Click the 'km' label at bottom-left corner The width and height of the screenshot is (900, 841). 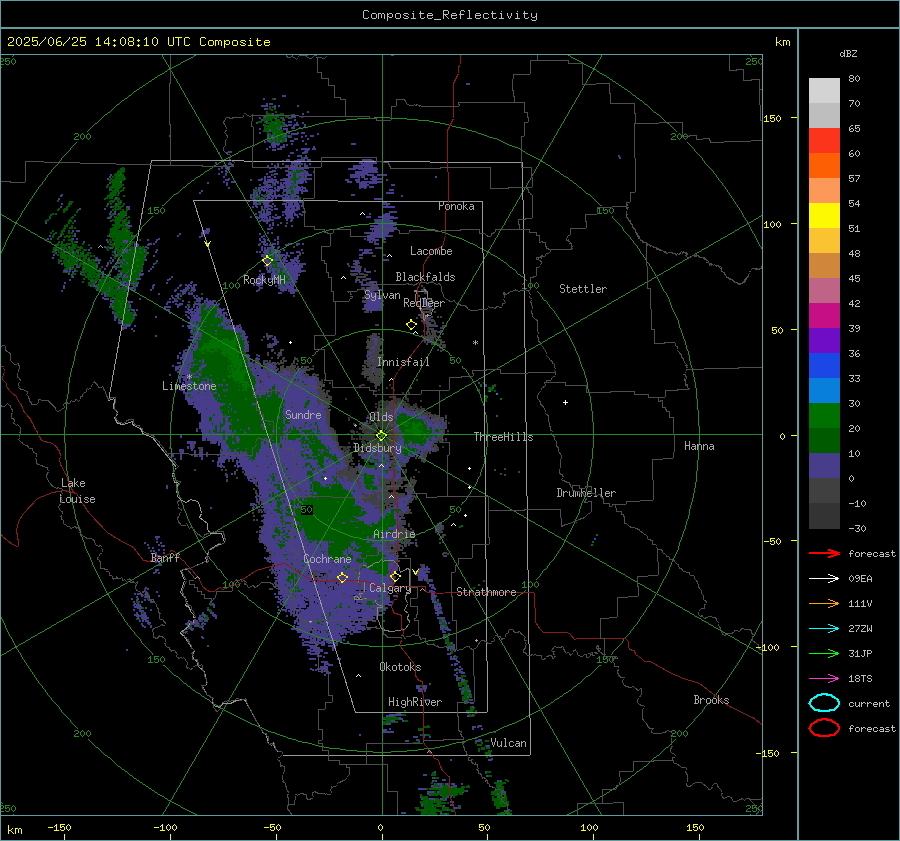coord(14,830)
